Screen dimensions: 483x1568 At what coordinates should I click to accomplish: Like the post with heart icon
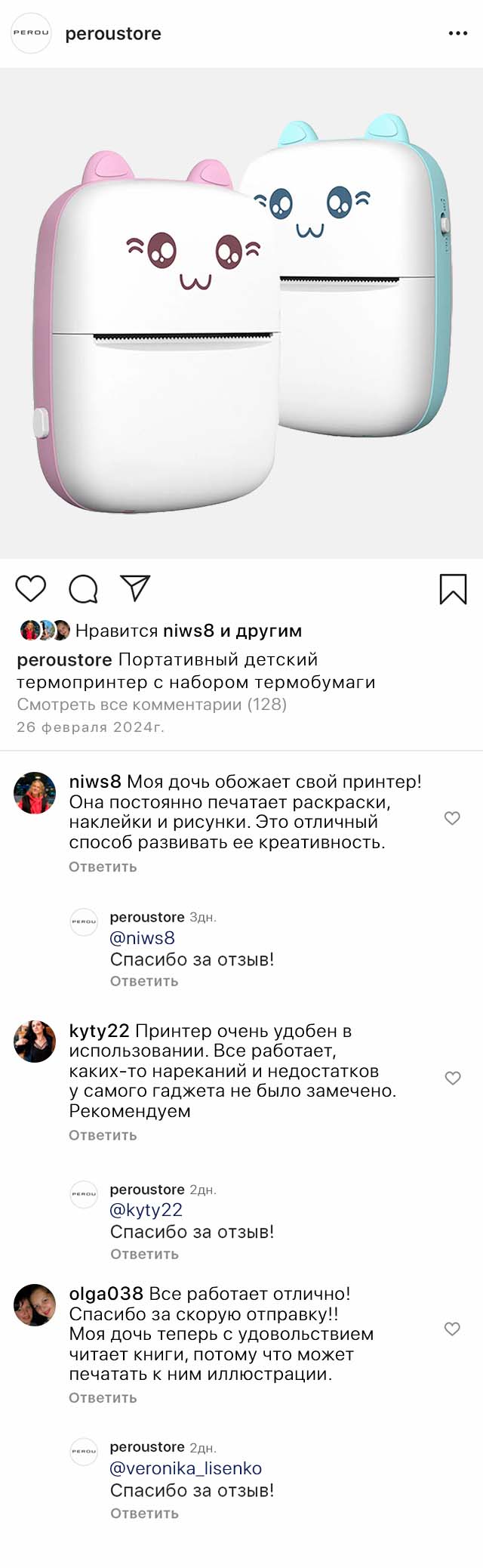click(x=31, y=588)
